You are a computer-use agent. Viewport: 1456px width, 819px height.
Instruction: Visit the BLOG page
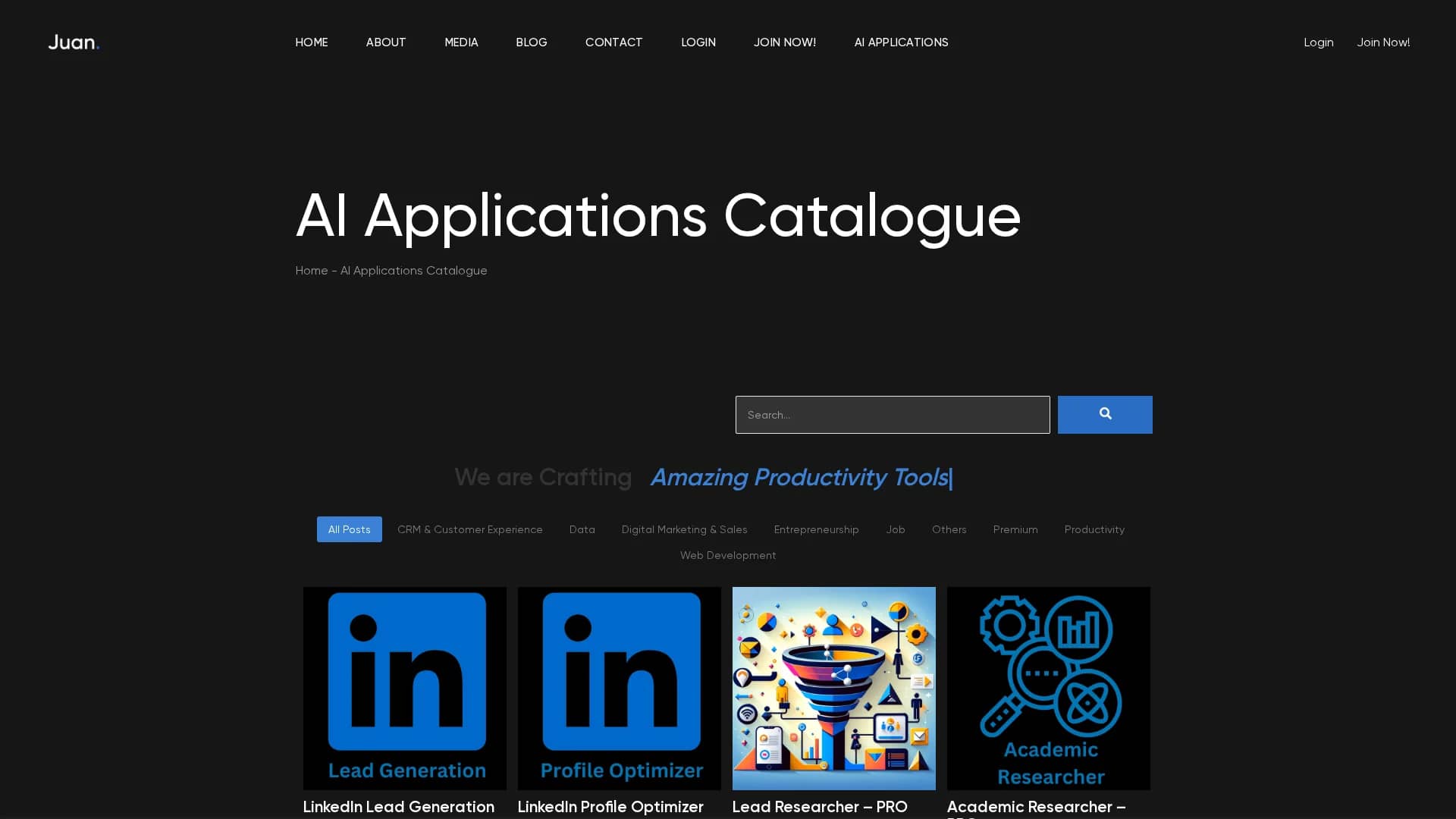click(x=532, y=42)
